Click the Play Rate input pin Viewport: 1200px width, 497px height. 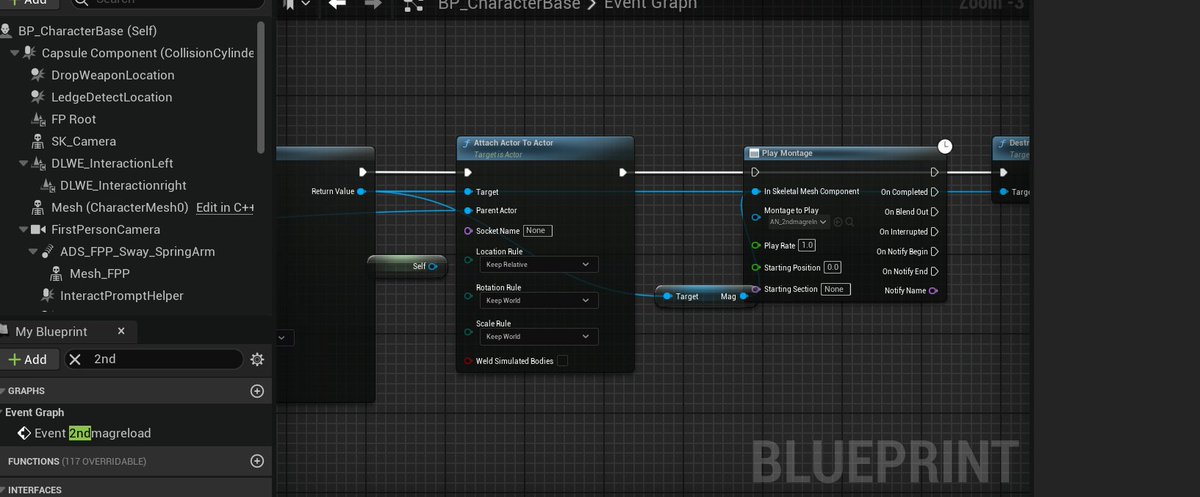click(x=756, y=245)
